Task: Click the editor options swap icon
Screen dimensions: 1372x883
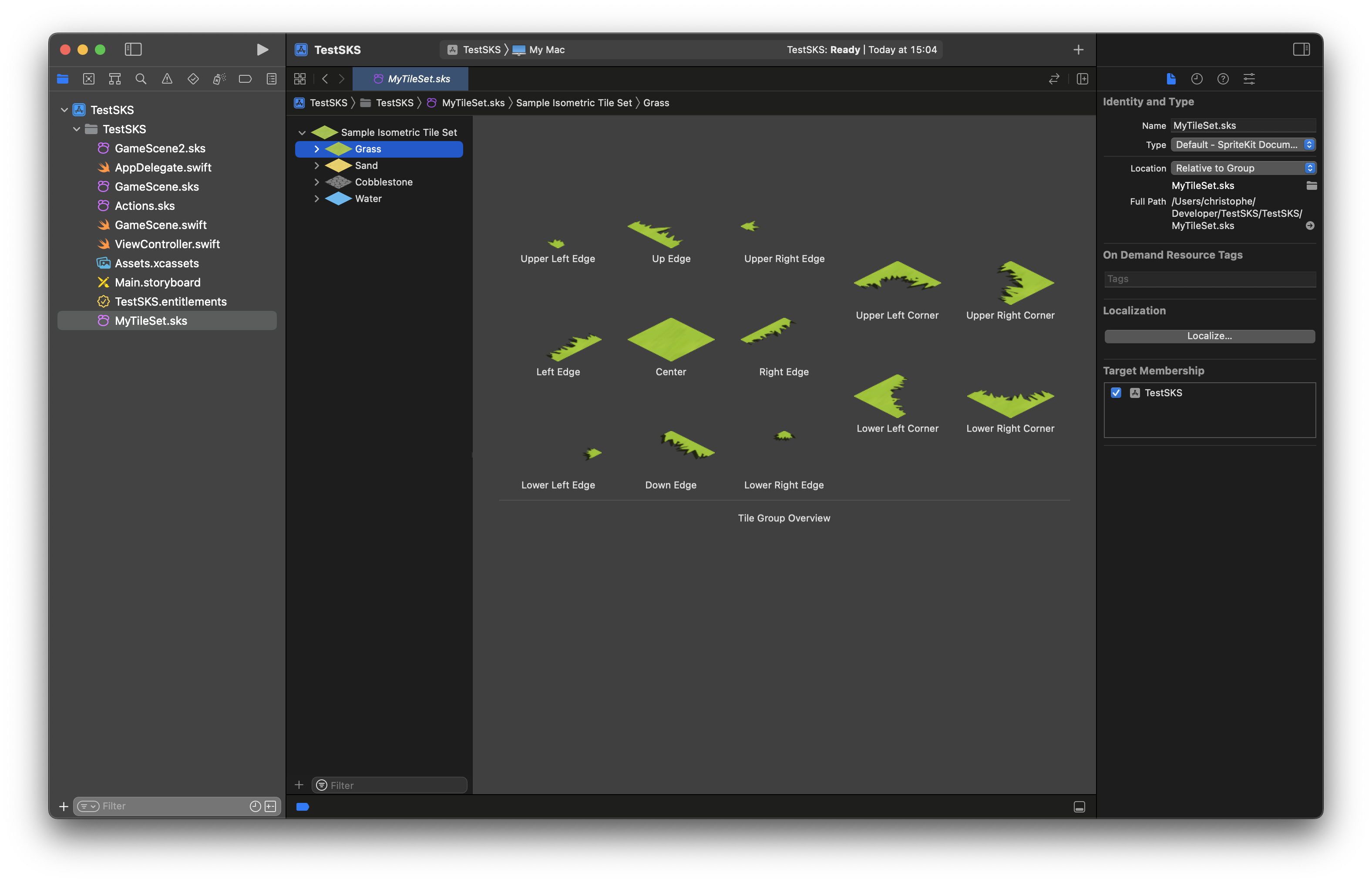Action: pyautogui.click(x=1054, y=79)
